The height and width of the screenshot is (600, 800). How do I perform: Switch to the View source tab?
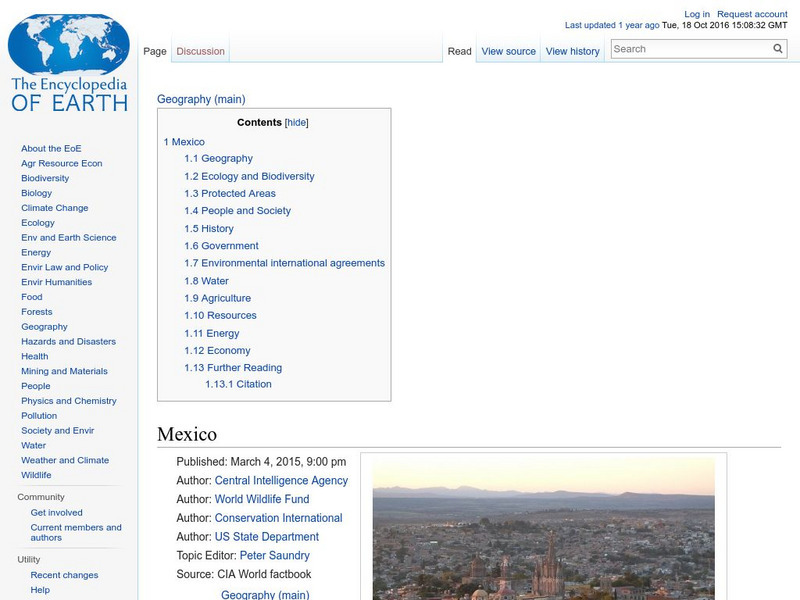point(508,51)
